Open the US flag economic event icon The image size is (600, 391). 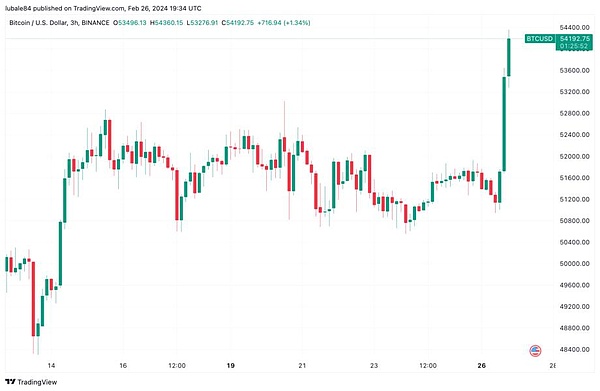[x=535, y=350]
